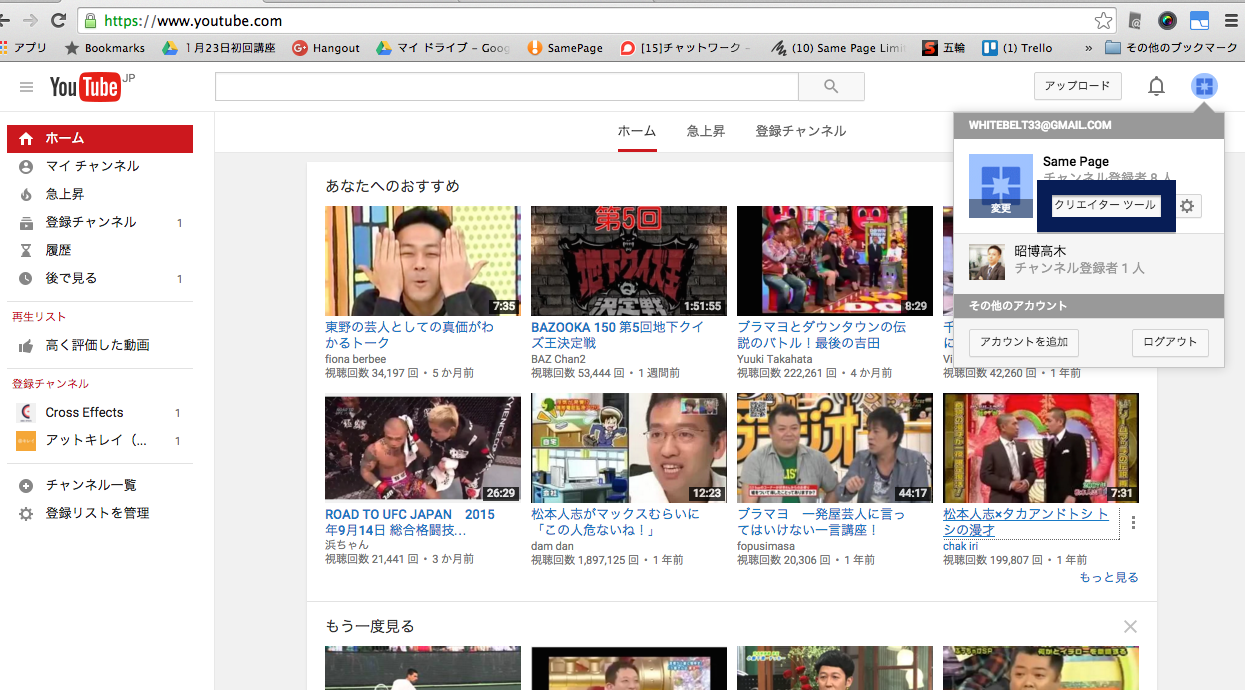
Task: Open the Trello bookmark
Action: click(x=1017, y=48)
